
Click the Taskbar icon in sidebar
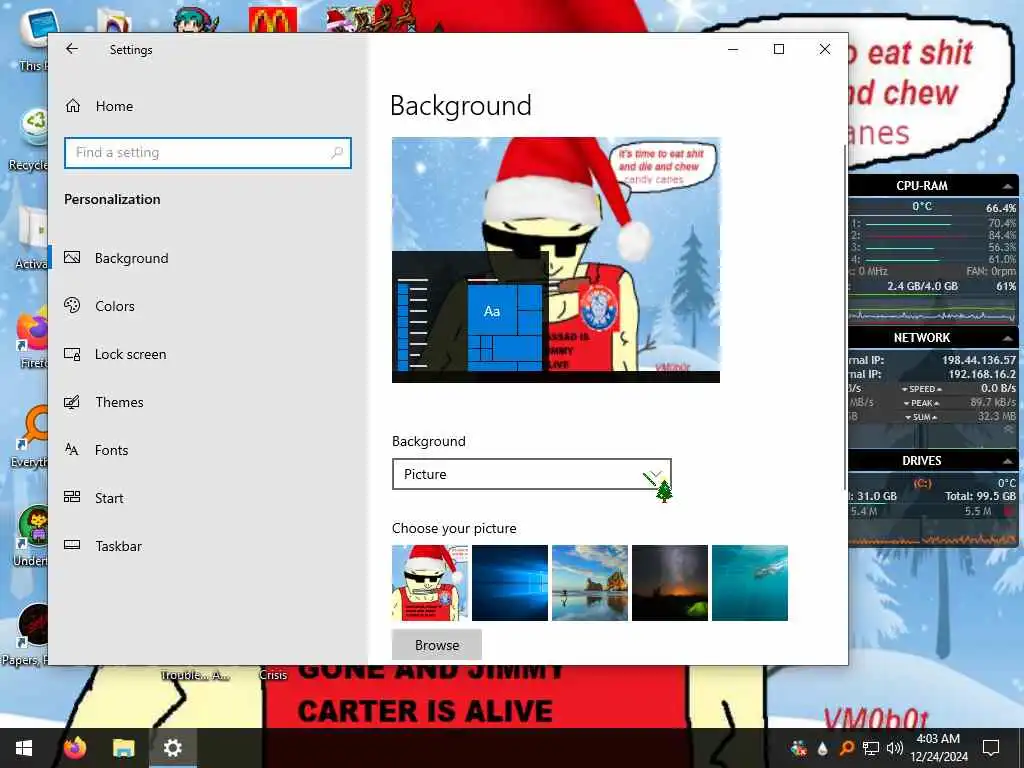pyautogui.click(x=72, y=545)
